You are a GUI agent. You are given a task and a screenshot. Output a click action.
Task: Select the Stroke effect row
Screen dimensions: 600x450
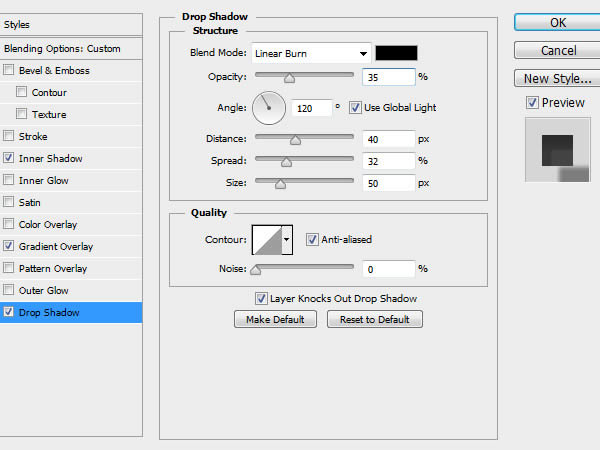point(71,136)
